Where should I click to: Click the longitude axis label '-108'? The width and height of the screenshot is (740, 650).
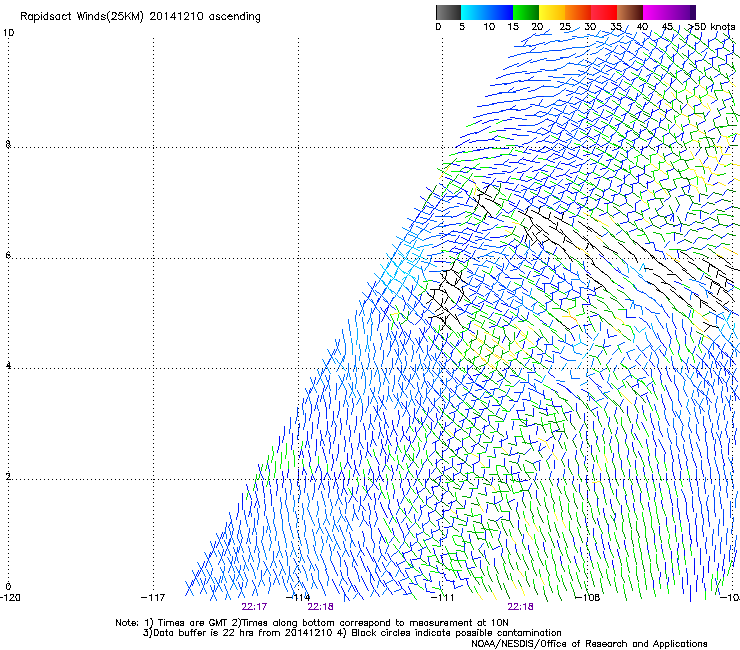[x=587, y=598]
